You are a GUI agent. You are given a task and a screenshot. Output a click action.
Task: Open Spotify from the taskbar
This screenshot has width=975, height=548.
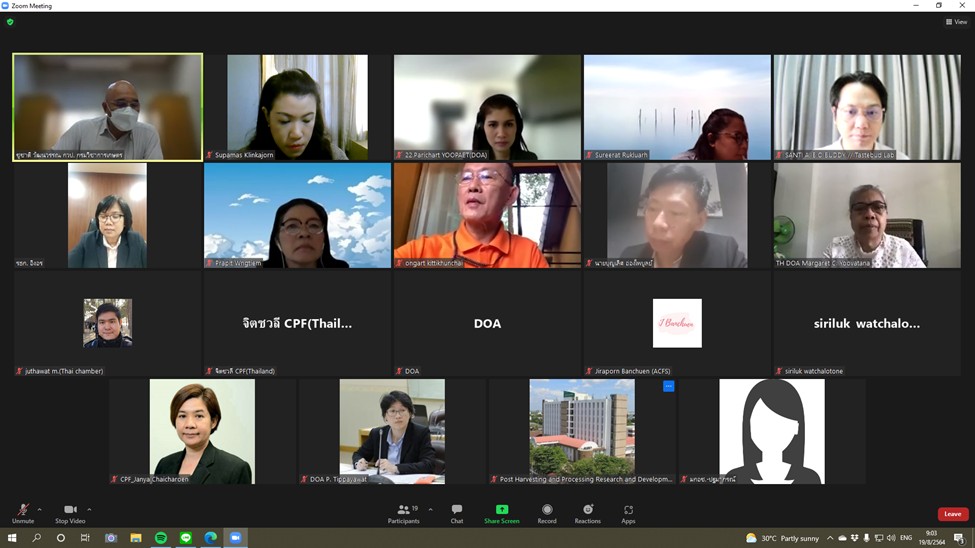(160, 538)
